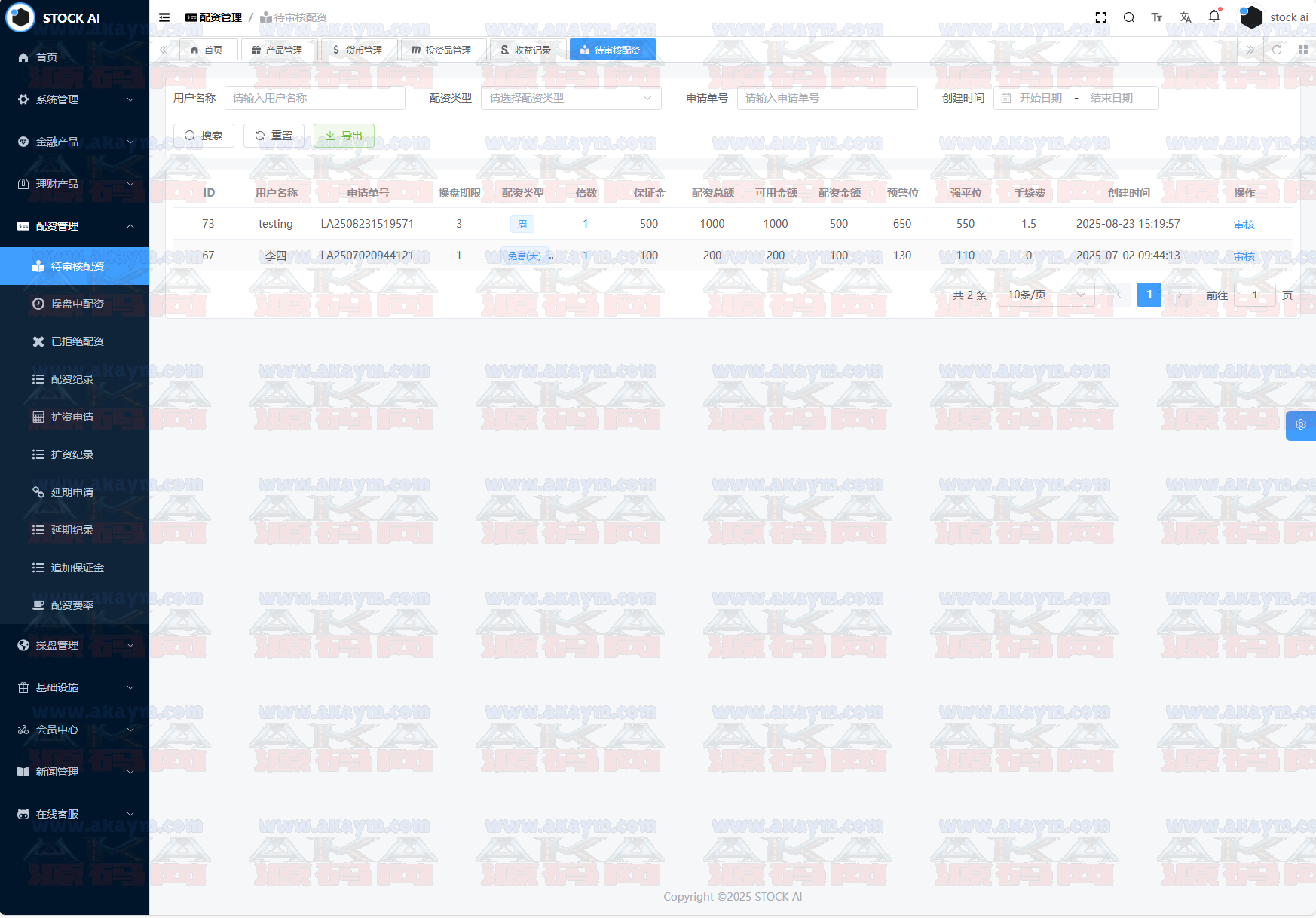Expand the 操盘管理 sidebar menu
Viewport: 1316px width, 918px height.
point(74,645)
